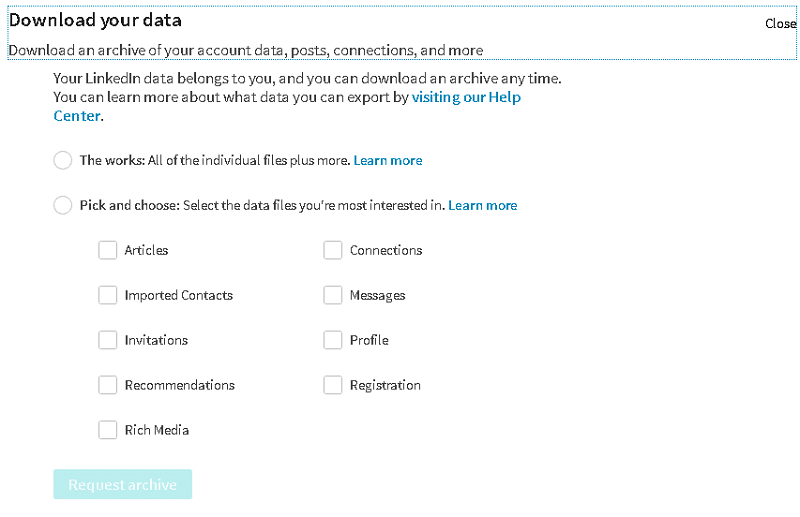Open the "visiting our Help Center" link
The height and width of the screenshot is (517, 800).
[x=466, y=98]
